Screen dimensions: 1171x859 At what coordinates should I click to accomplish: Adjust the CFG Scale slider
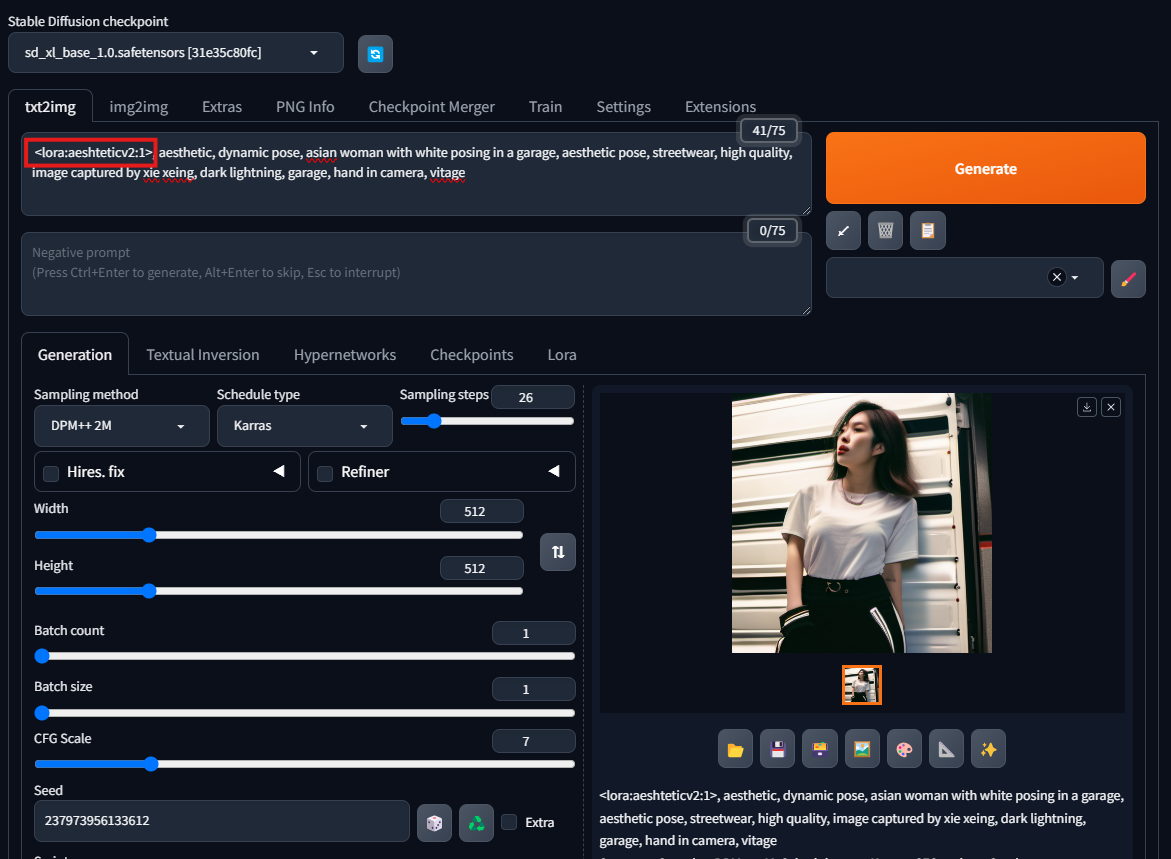305,763
